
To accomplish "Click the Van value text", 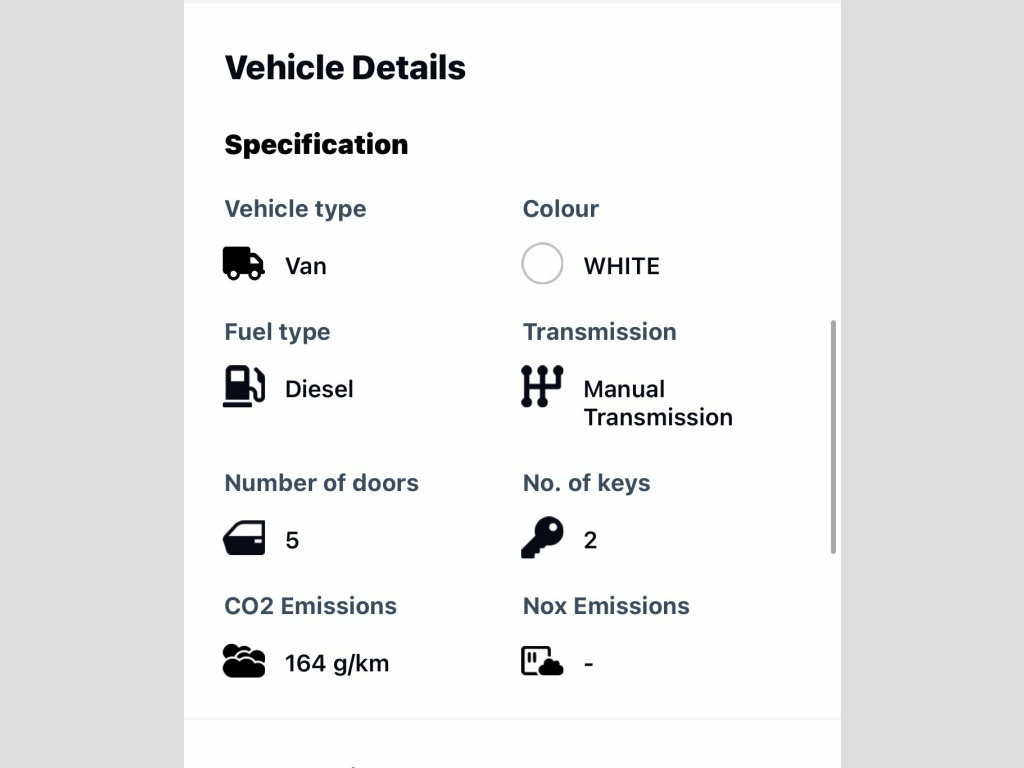I will pyautogui.click(x=306, y=266).
